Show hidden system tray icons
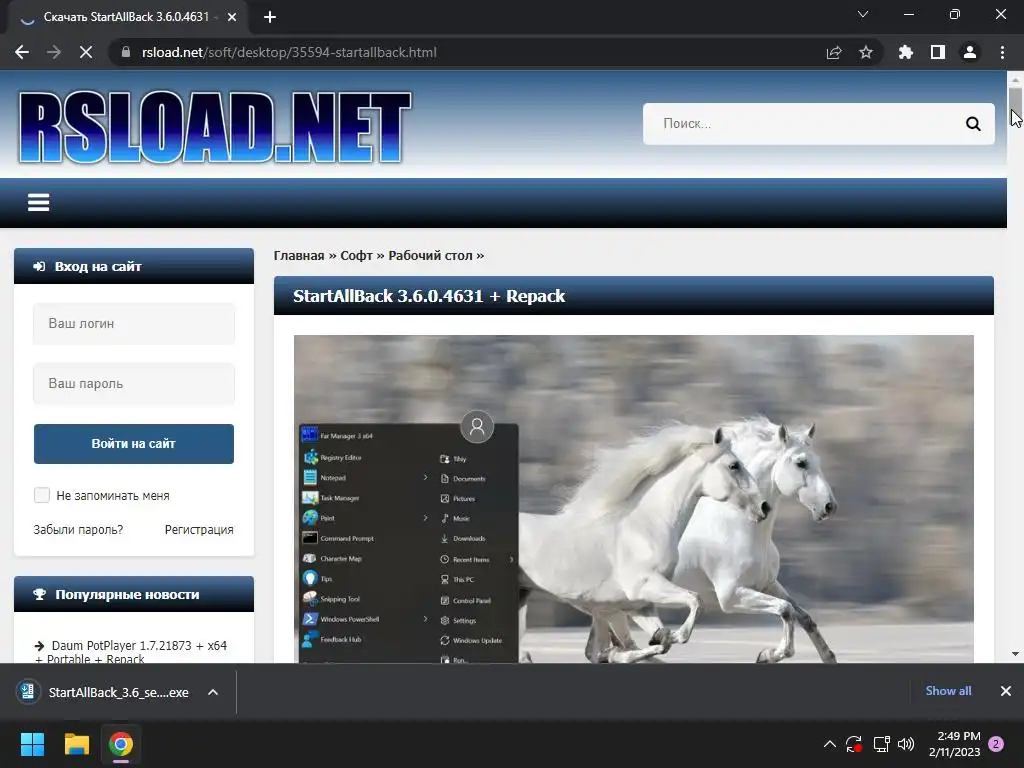 pos(829,744)
